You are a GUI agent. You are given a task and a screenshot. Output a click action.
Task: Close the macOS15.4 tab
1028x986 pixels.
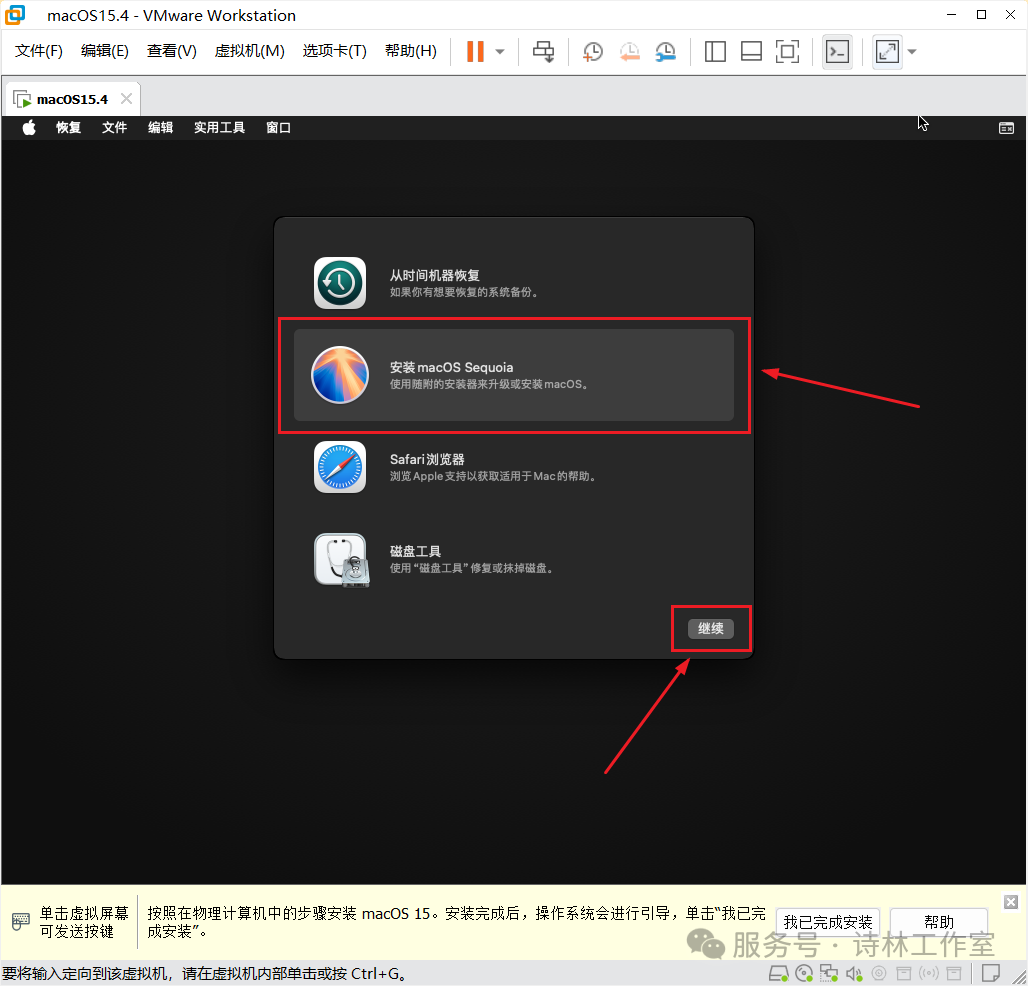(x=127, y=98)
